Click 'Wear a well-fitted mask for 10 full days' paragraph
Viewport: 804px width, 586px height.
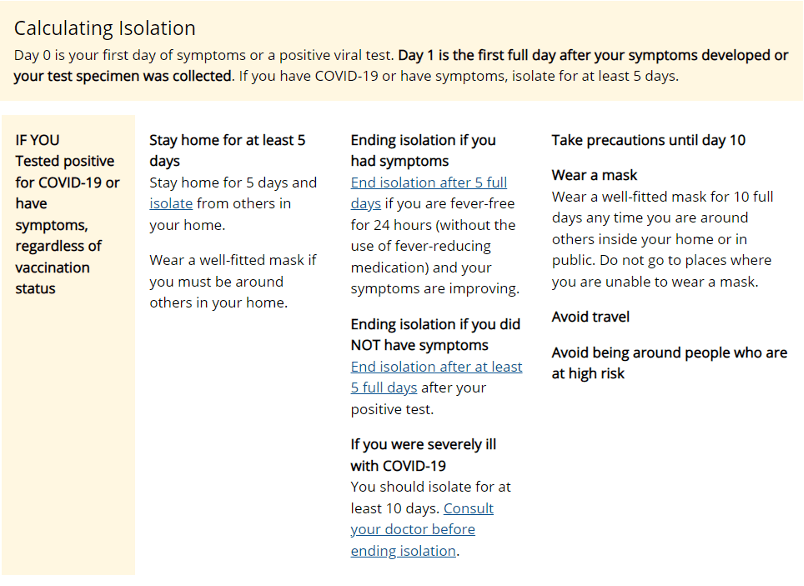point(662,239)
